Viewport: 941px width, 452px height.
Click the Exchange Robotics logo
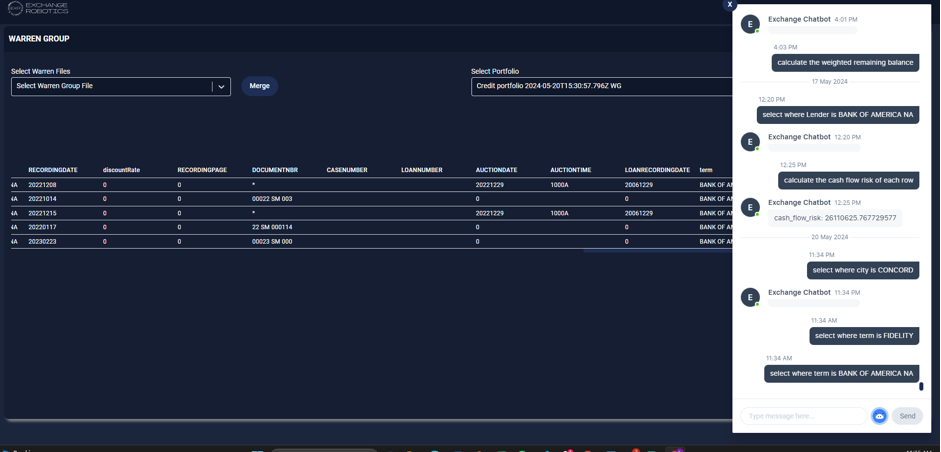(x=38, y=8)
